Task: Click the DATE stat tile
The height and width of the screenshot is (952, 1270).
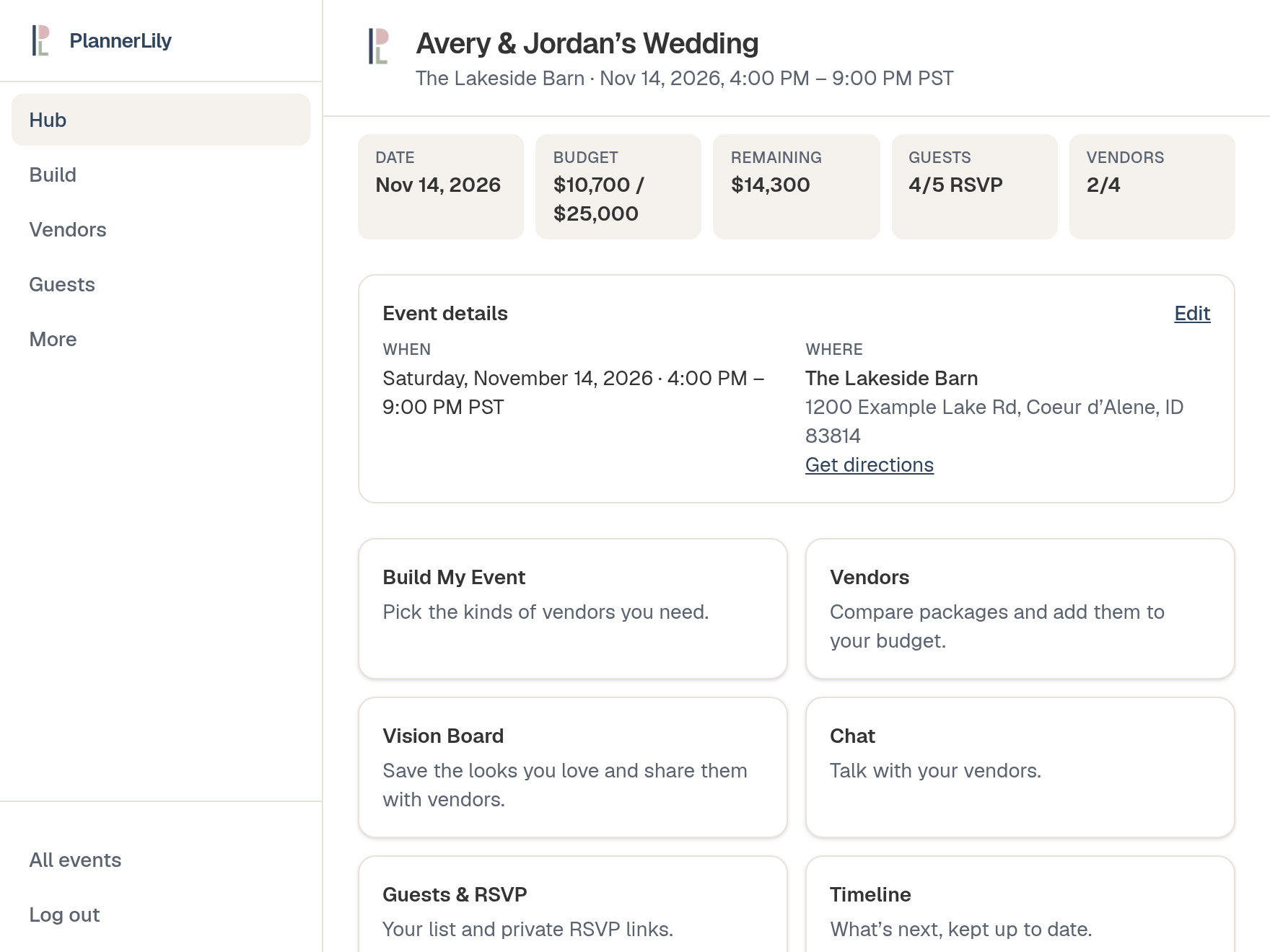Action: (x=441, y=187)
